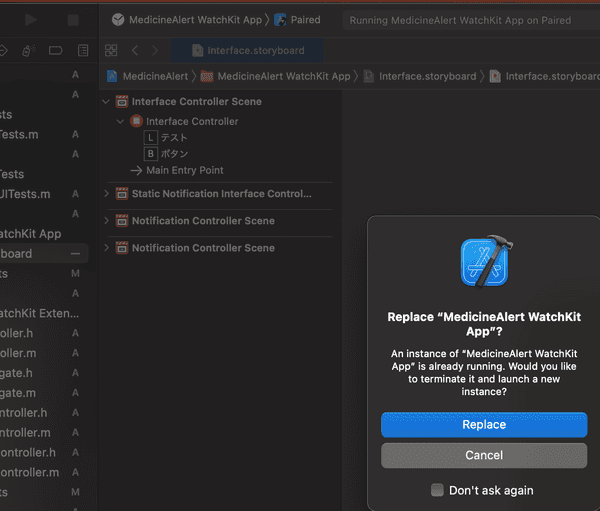Expand Static Notification Interface Controller scene
Screen dimensions: 600x511
tap(108, 194)
